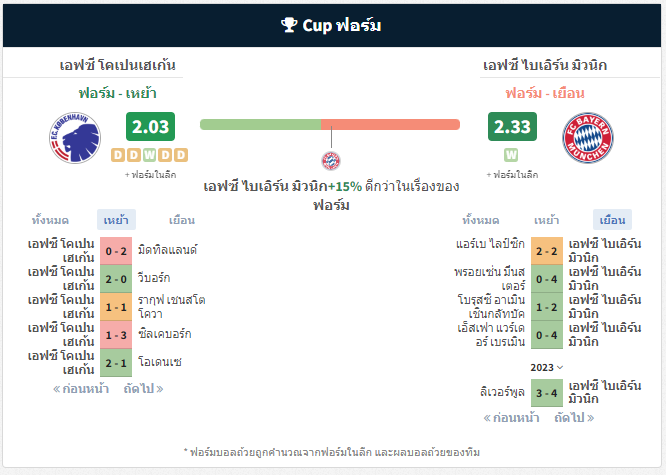Go to ก่อนหน้า page of Bayern matches
The width and height of the screenshot is (666, 475).
click(x=511, y=418)
